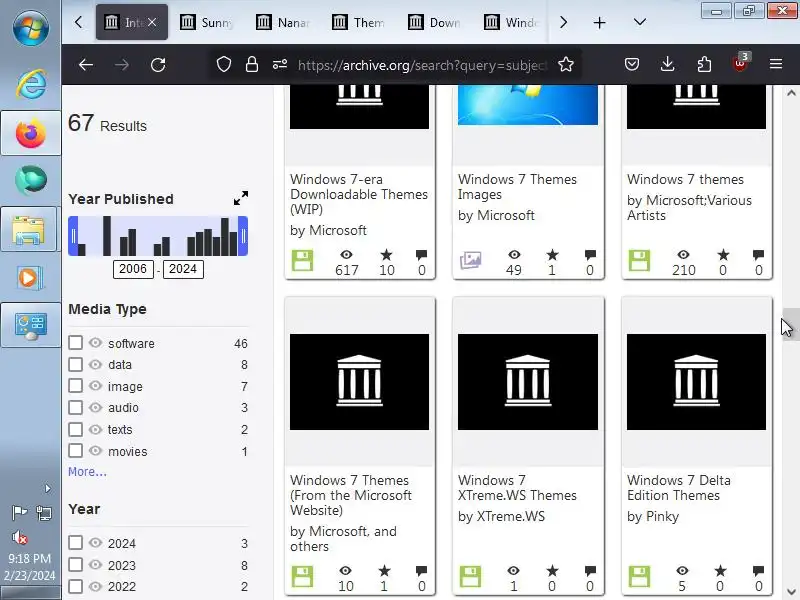Click thumbnail of Windows 7 Delta Edition Themes
The height and width of the screenshot is (600, 800).
coord(696,382)
